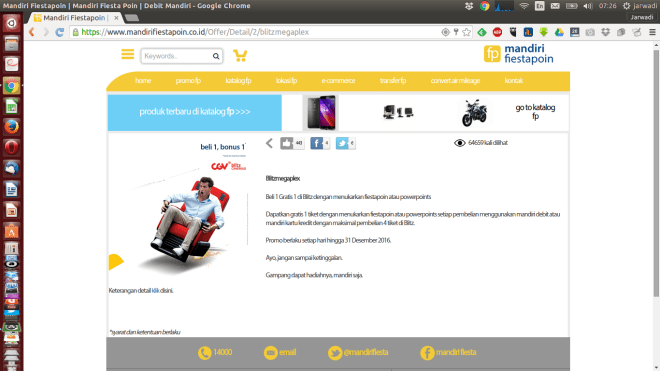Screen dimensions: 660x371
Task: Click the Facebook icon in footer
Action: pos(427,352)
